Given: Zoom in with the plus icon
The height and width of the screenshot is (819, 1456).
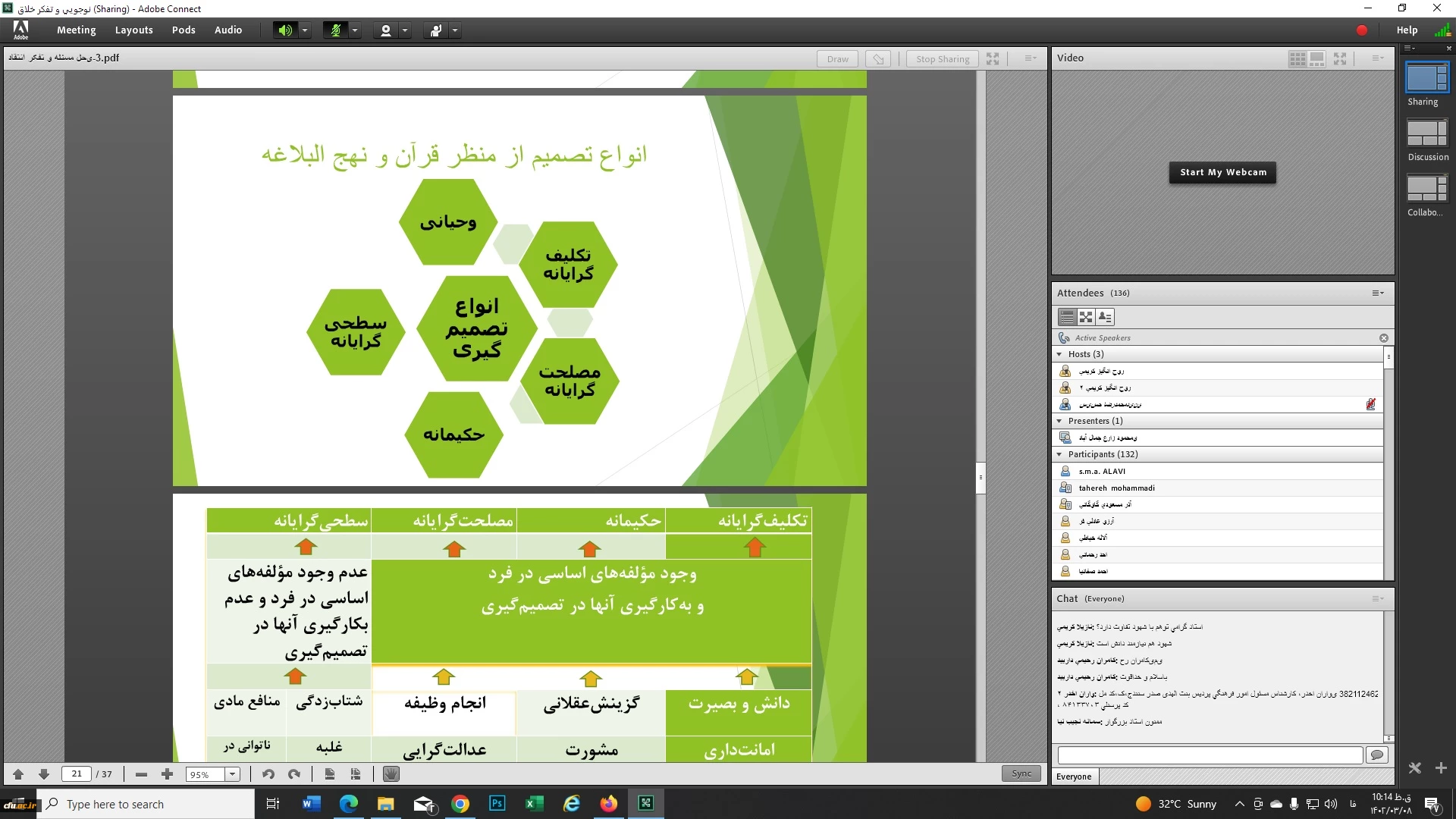Looking at the screenshot, I should (x=167, y=774).
